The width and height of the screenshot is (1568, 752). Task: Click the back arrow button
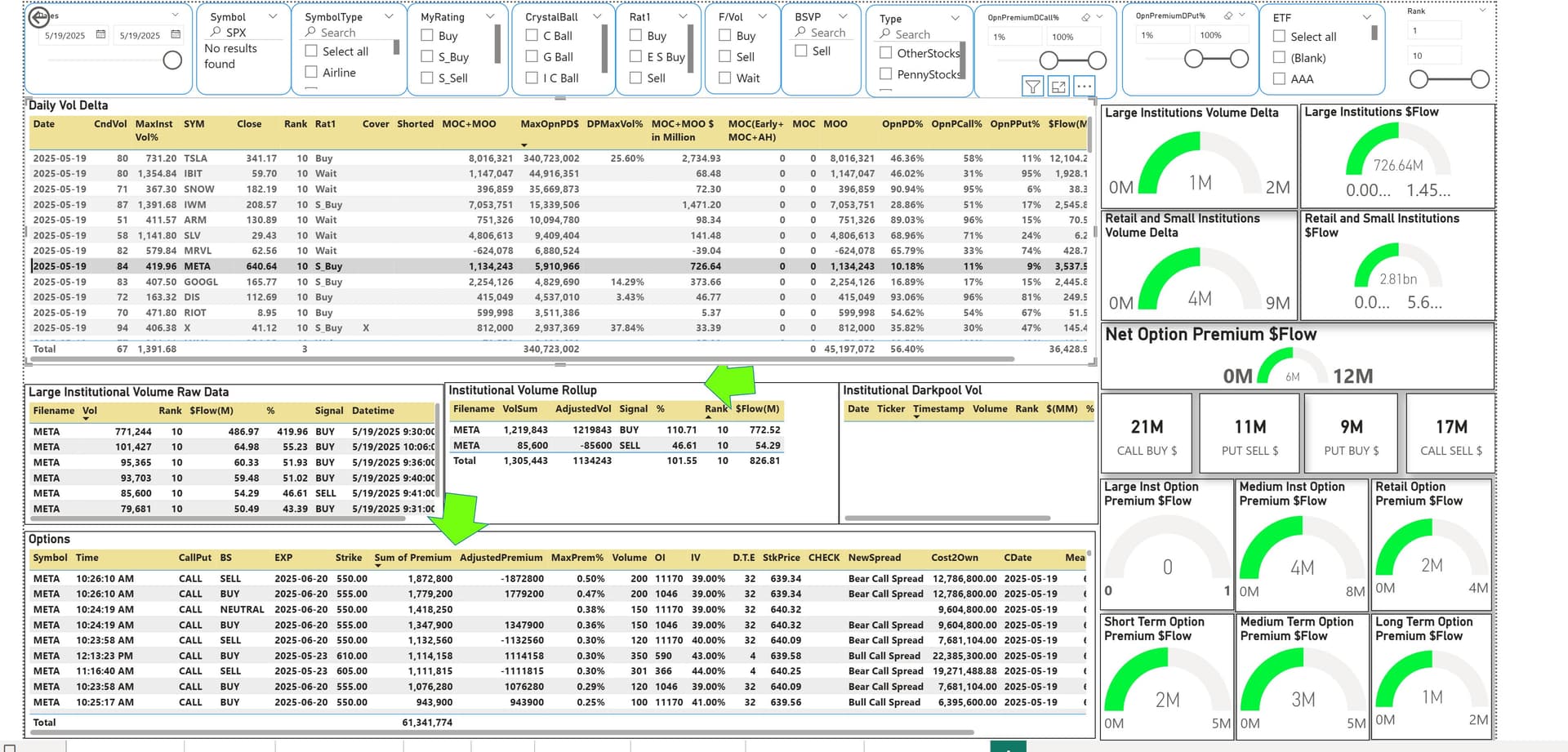[38, 16]
